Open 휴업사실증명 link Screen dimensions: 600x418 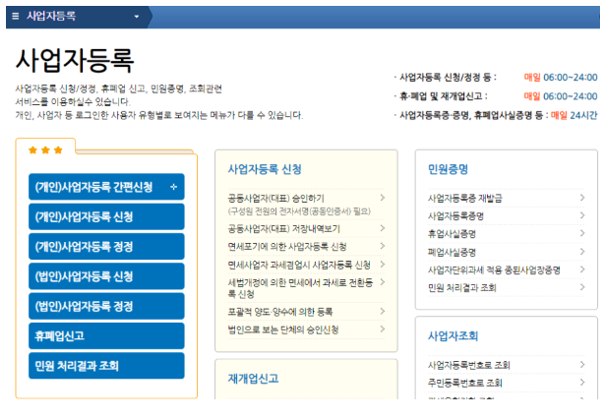pyautogui.click(x=452, y=234)
